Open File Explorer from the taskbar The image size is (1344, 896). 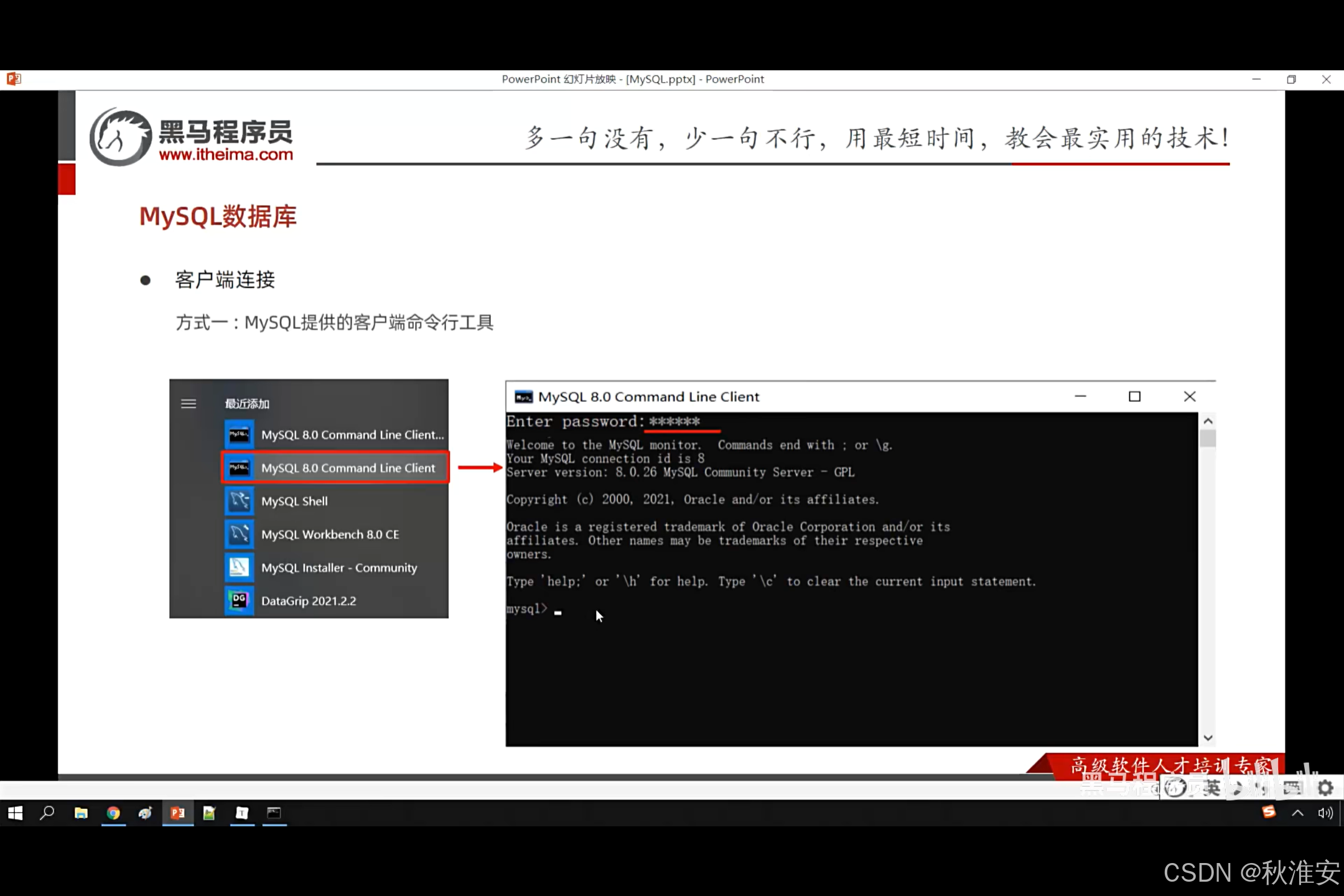click(81, 813)
